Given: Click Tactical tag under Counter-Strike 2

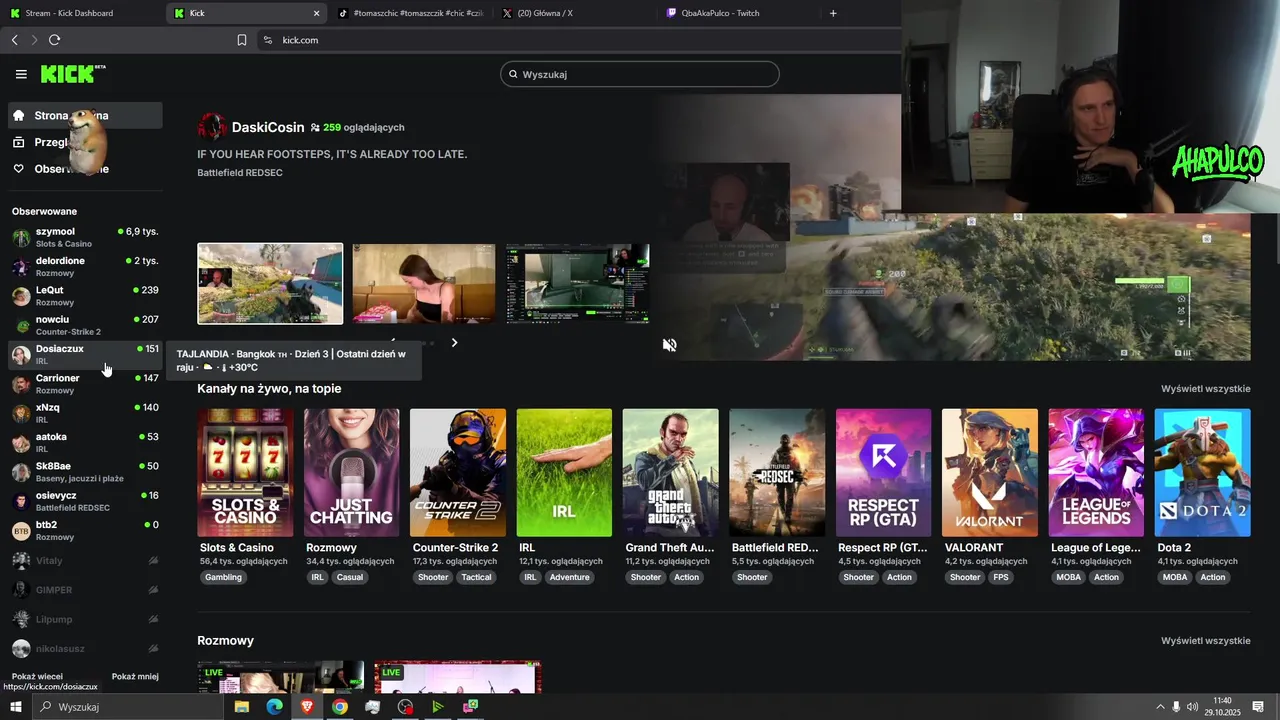Looking at the screenshot, I should 477,577.
